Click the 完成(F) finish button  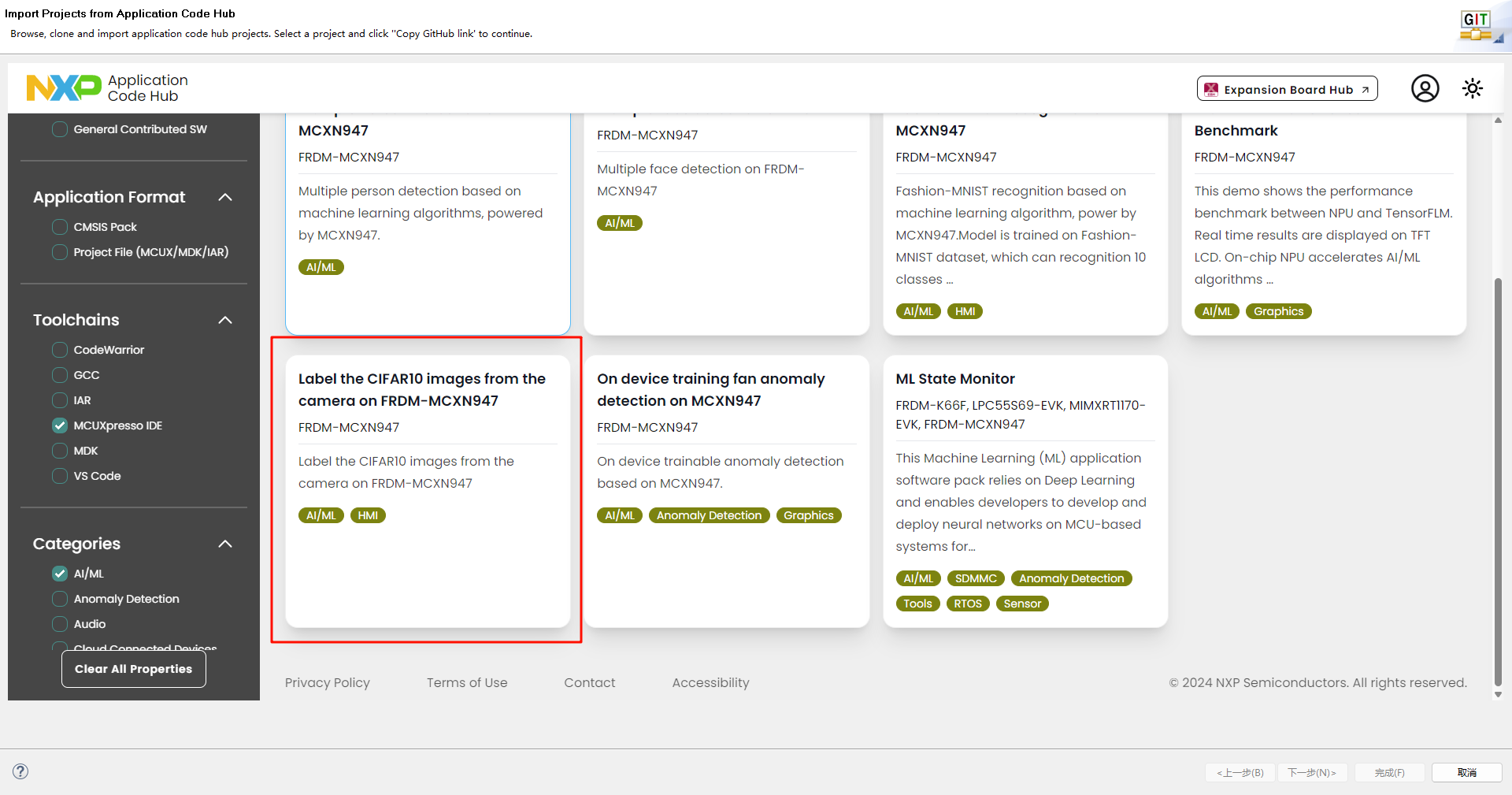pyautogui.click(x=1390, y=772)
